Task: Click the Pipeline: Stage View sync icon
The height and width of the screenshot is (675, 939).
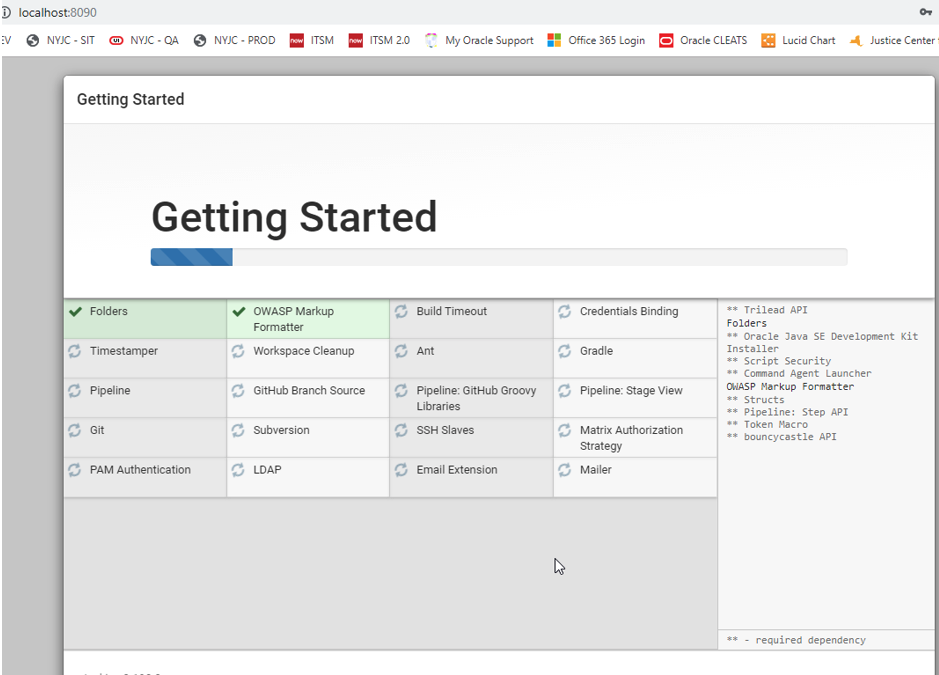Action: point(564,391)
